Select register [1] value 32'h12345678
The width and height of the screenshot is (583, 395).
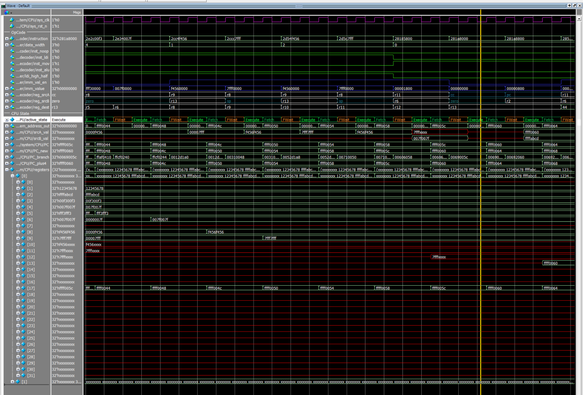pyautogui.click(x=64, y=188)
